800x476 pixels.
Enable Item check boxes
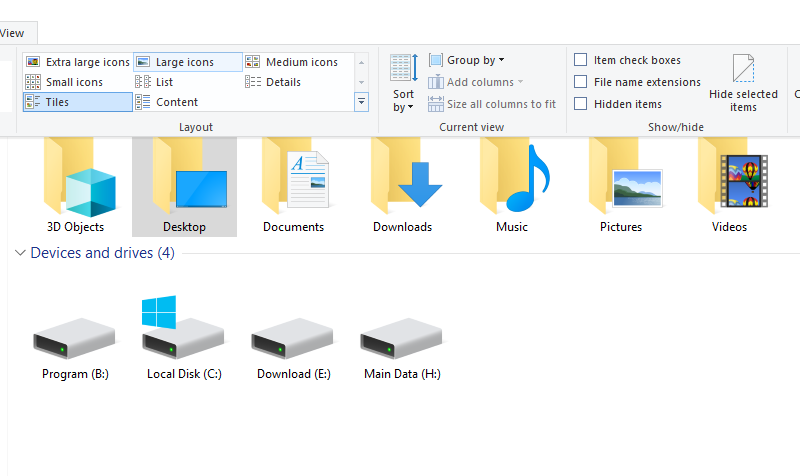(628, 60)
